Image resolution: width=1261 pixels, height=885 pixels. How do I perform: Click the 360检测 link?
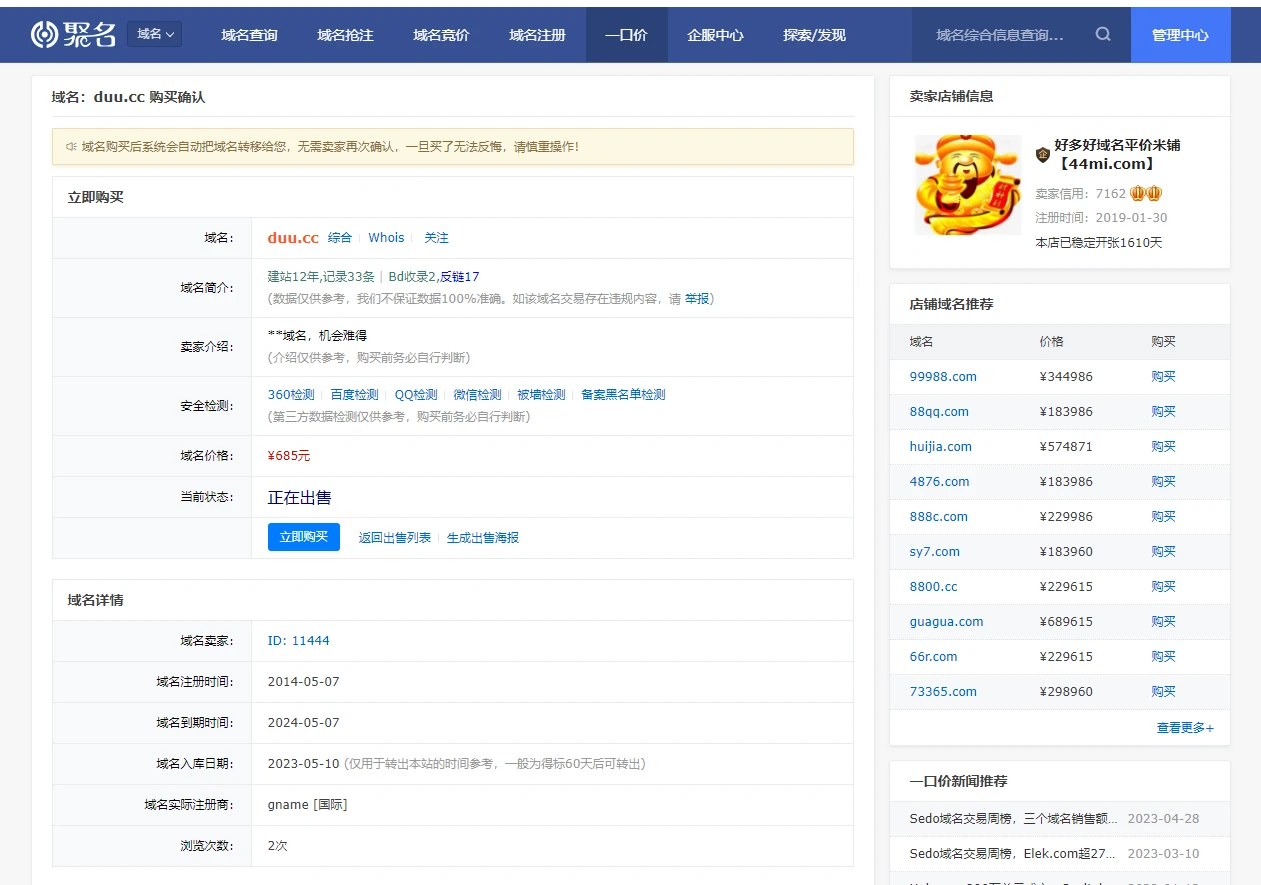[291, 395]
